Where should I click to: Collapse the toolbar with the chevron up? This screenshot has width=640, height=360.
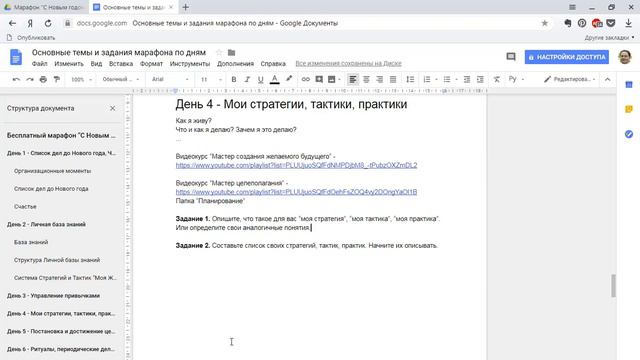click(x=607, y=79)
